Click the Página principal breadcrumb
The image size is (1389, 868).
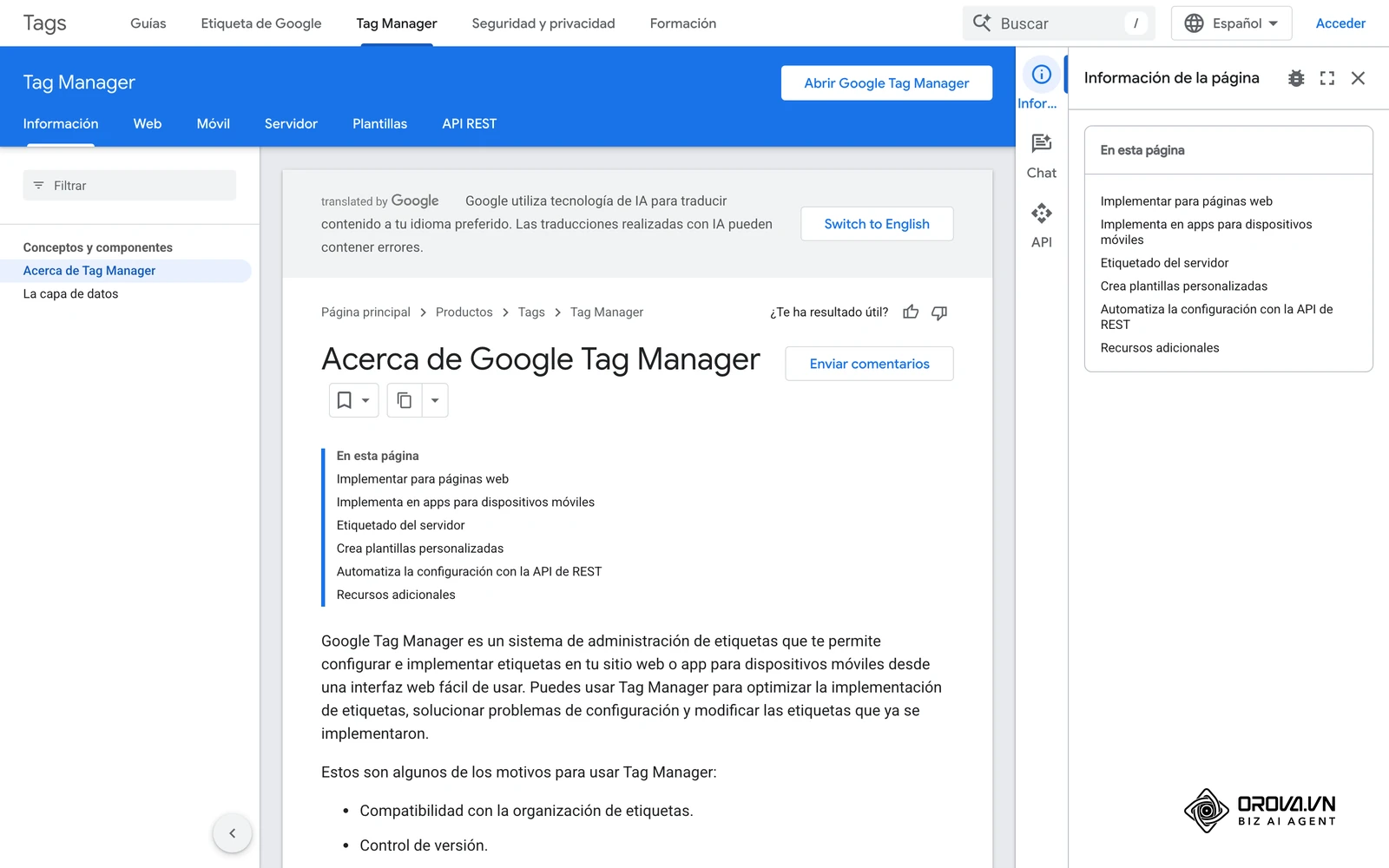click(x=365, y=312)
